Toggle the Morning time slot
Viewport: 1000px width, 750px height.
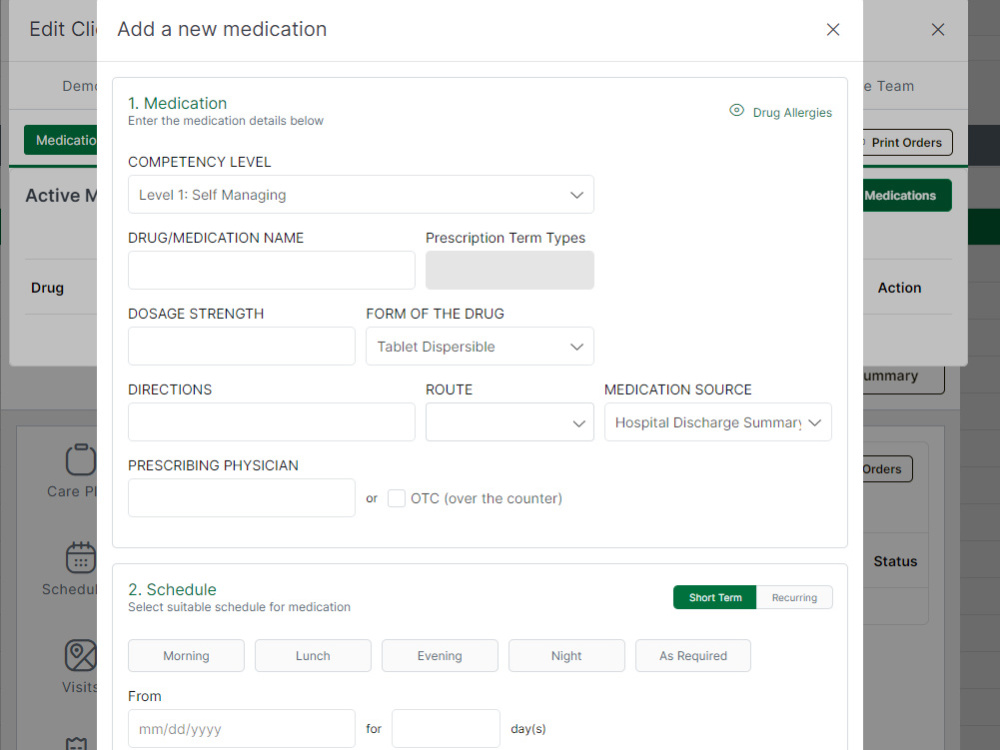[x=186, y=656]
